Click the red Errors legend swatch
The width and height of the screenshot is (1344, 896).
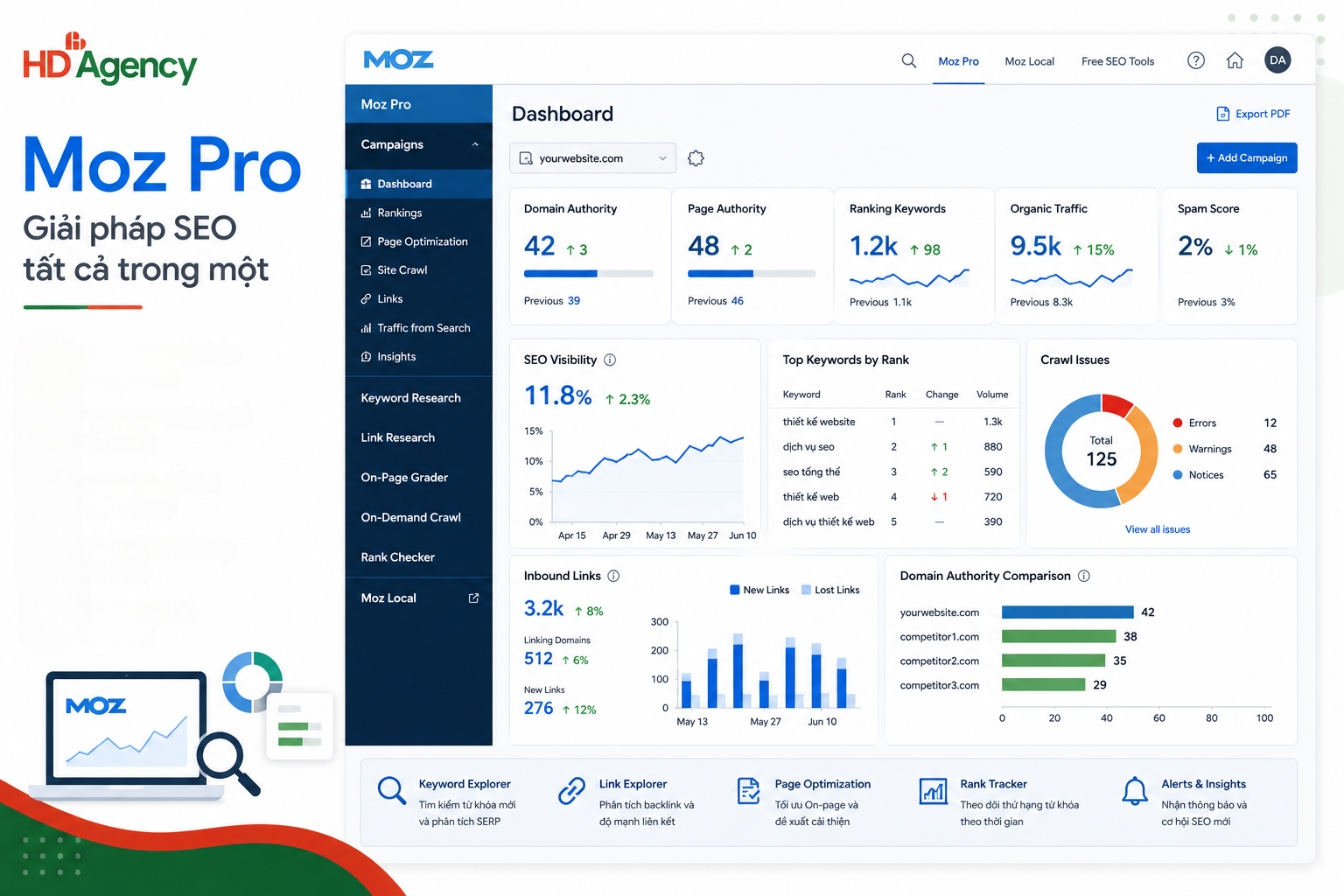pyautogui.click(x=1177, y=423)
